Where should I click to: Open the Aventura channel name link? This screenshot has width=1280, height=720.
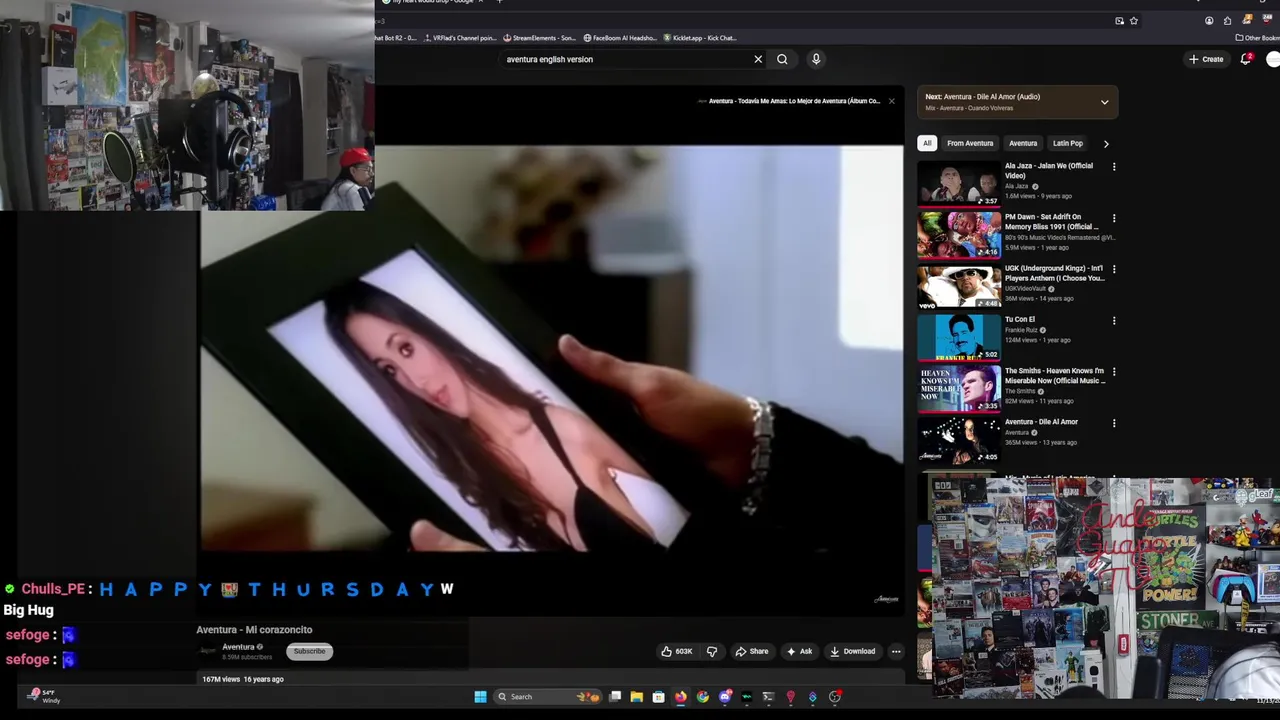(x=238, y=647)
